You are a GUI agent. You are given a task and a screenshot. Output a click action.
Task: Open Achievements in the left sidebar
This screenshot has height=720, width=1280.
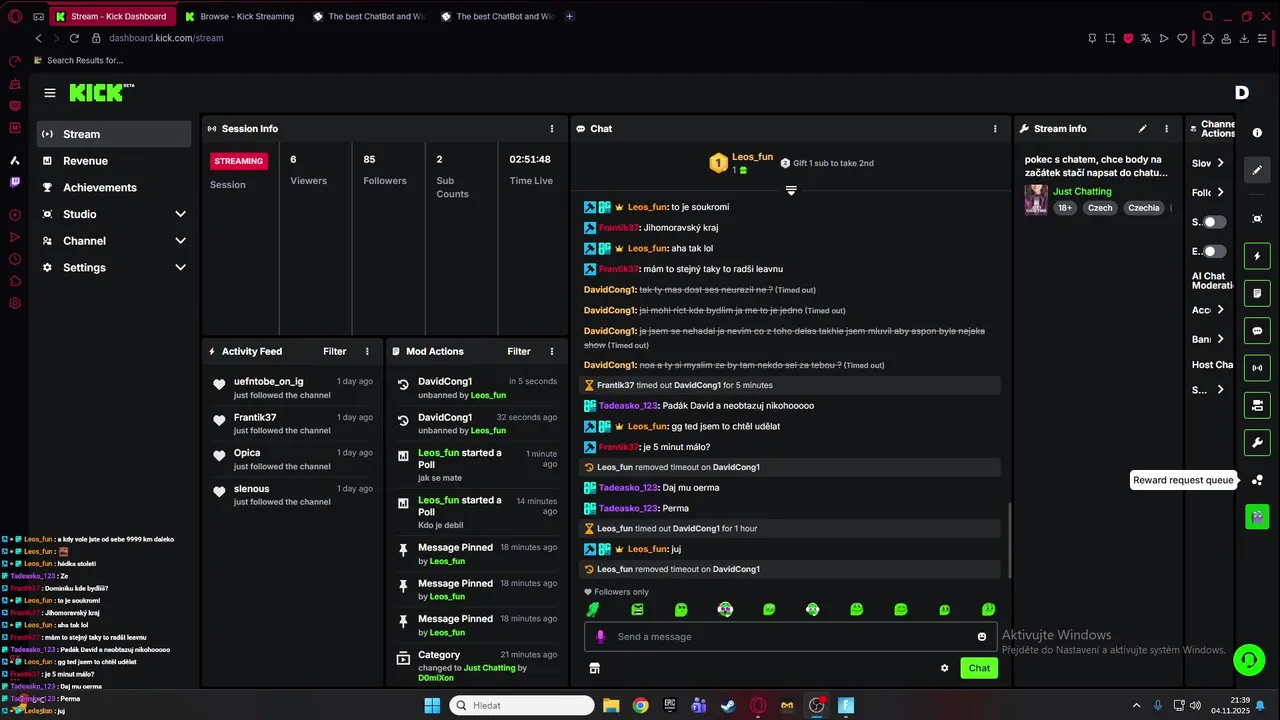coord(114,188)
